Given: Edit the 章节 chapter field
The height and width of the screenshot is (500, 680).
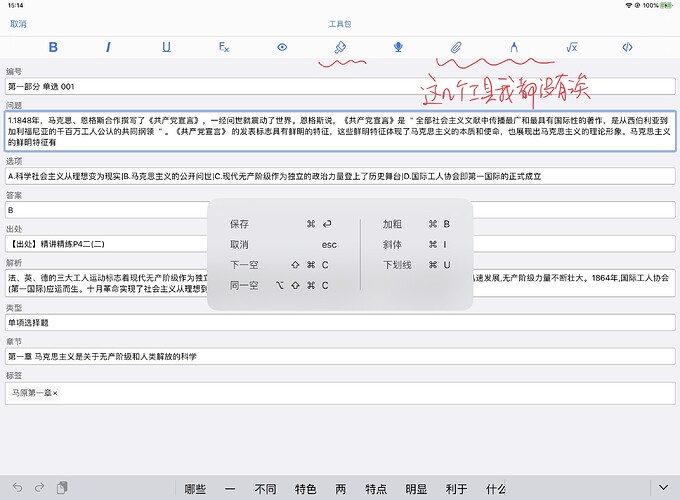Looking at the screenshot, I should pos(340,356).
